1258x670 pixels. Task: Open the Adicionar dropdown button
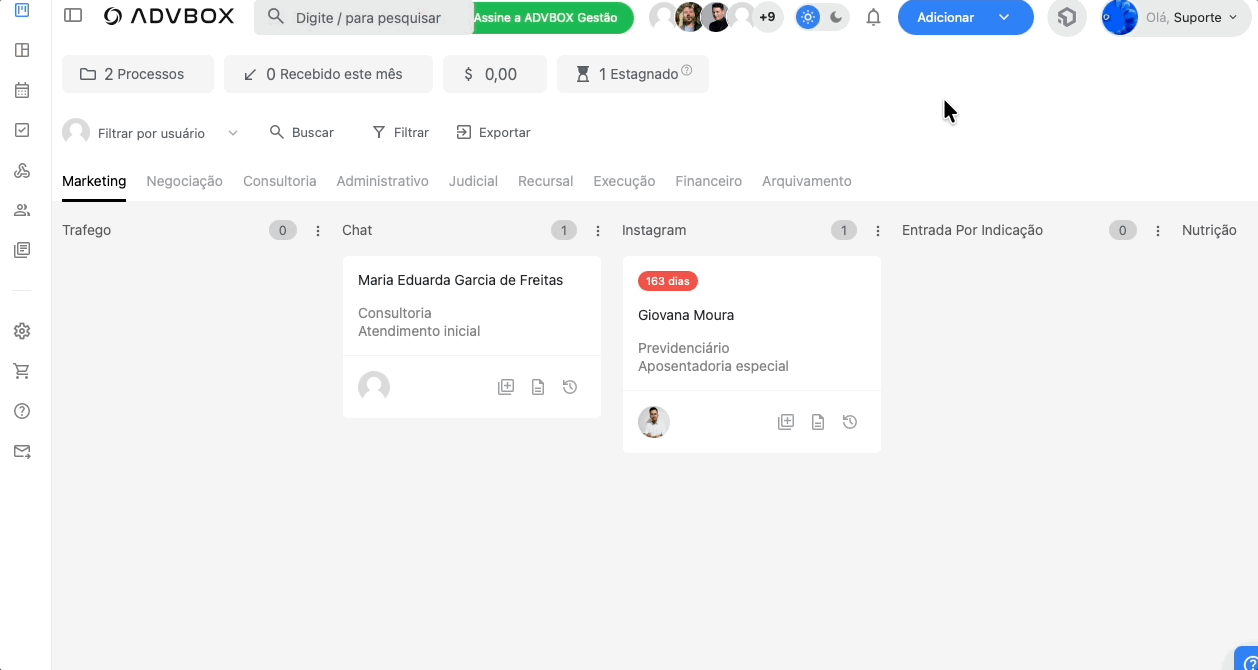coord(1004,17)
